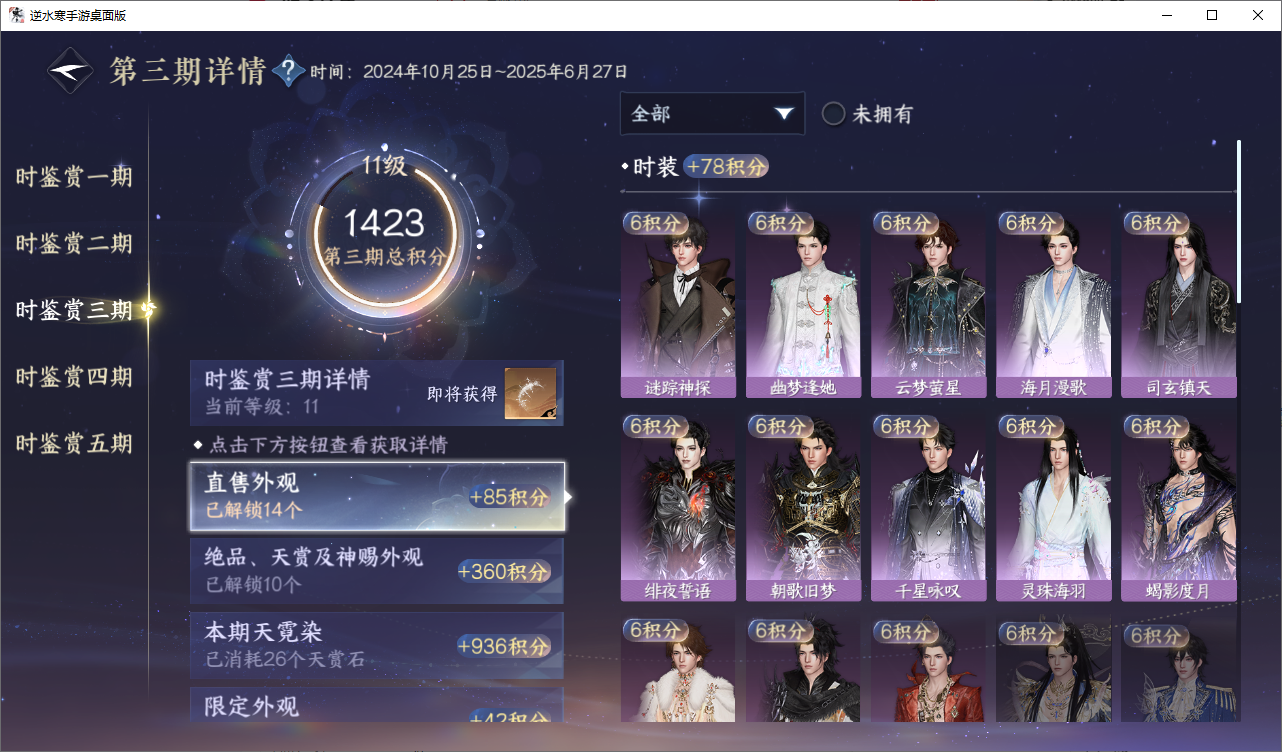Click the outfit list vertical scrollbar
The height and width of the screenshot is (752, 1282).
click(1239, 222)
